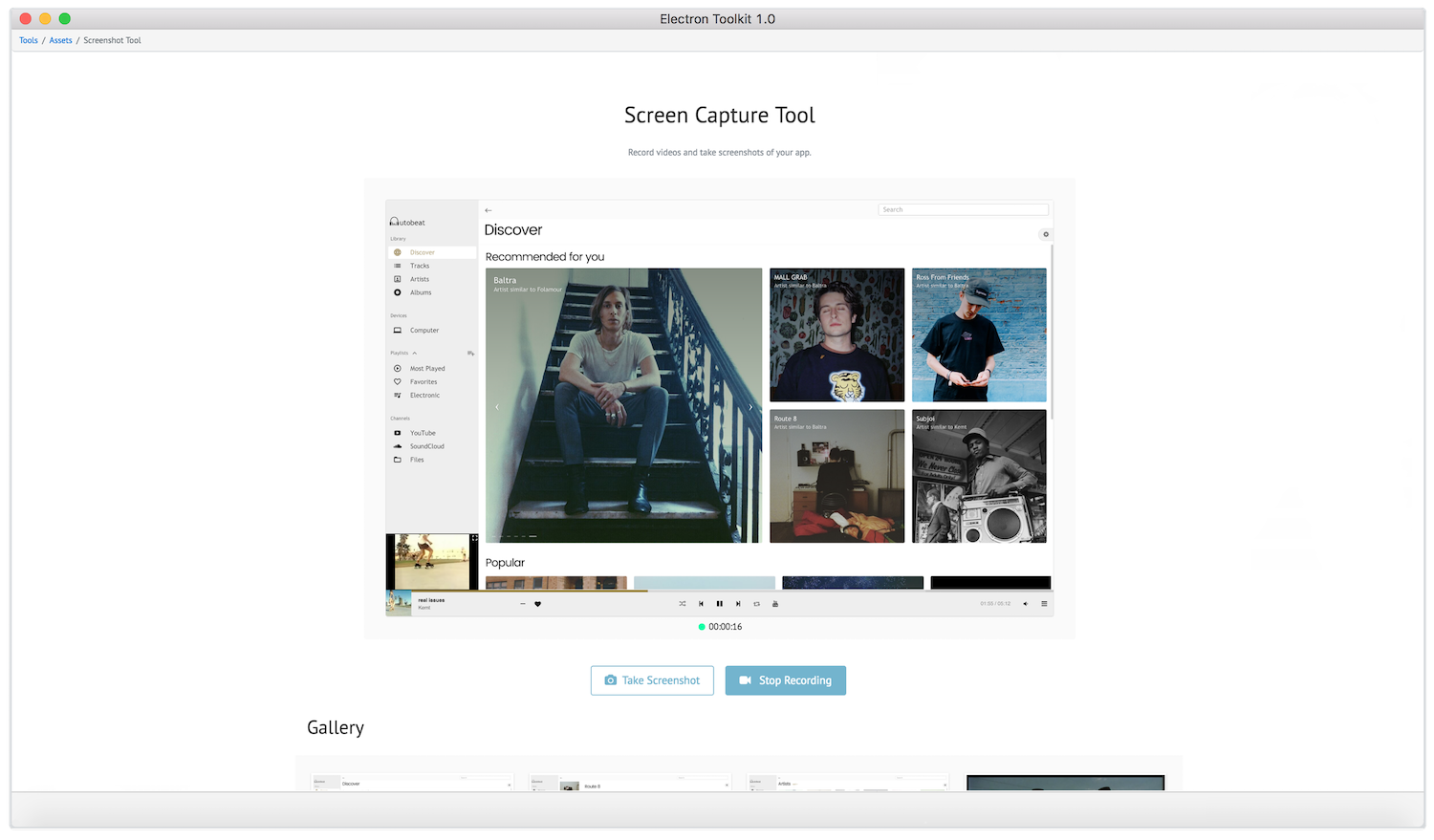
Task: Open the Tracks list icon
Action: coord(398,266)
